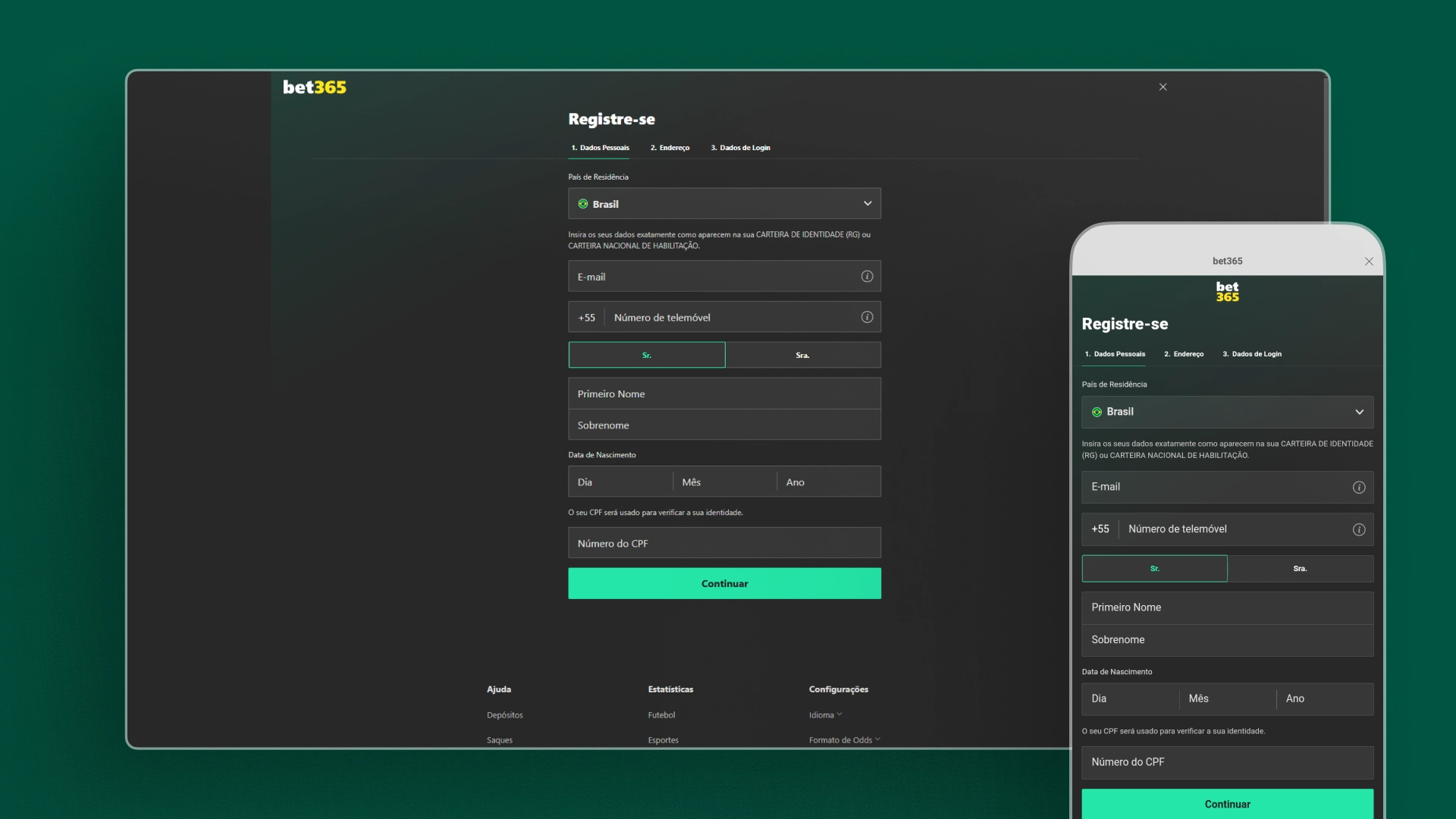The height and width of the screenshot is (819, 1456).
Task: Open Depósitos link under Ajuda
Action: [x=505, y=715]
